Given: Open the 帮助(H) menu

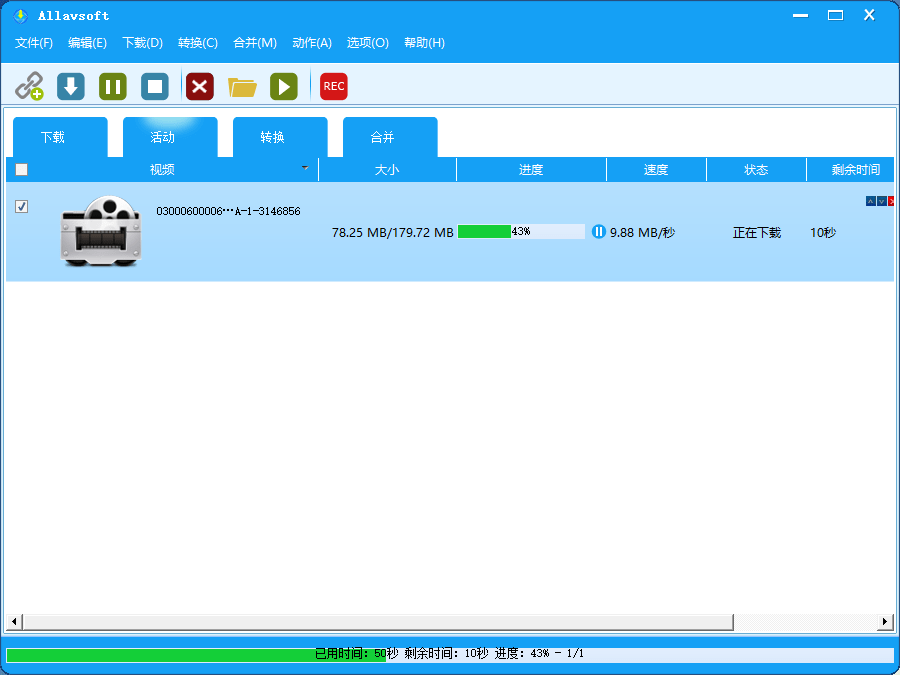Looking at the screenshot, I should point(424,43).
